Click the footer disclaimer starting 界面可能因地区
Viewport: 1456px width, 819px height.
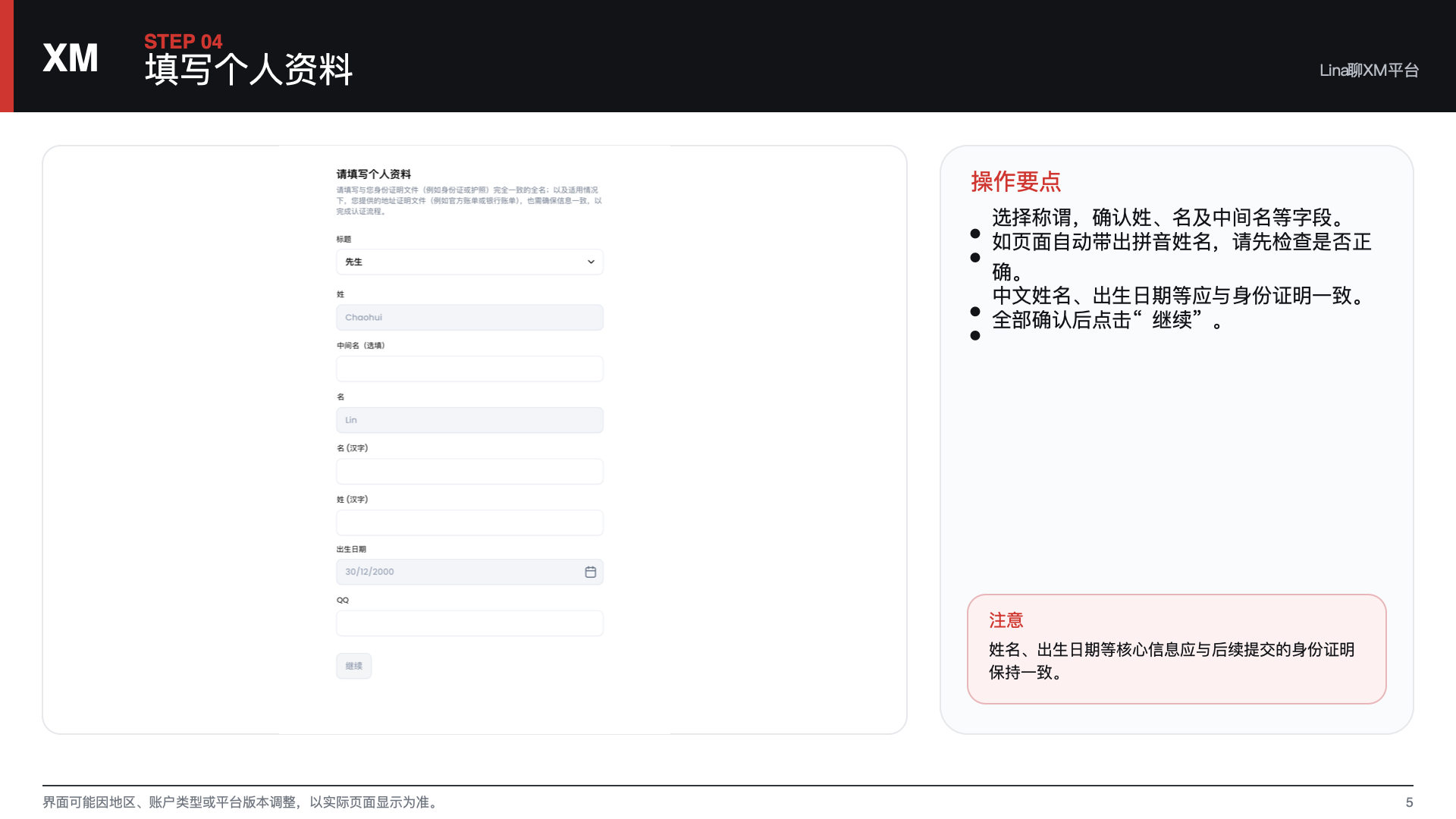click(x=243, y=802)
